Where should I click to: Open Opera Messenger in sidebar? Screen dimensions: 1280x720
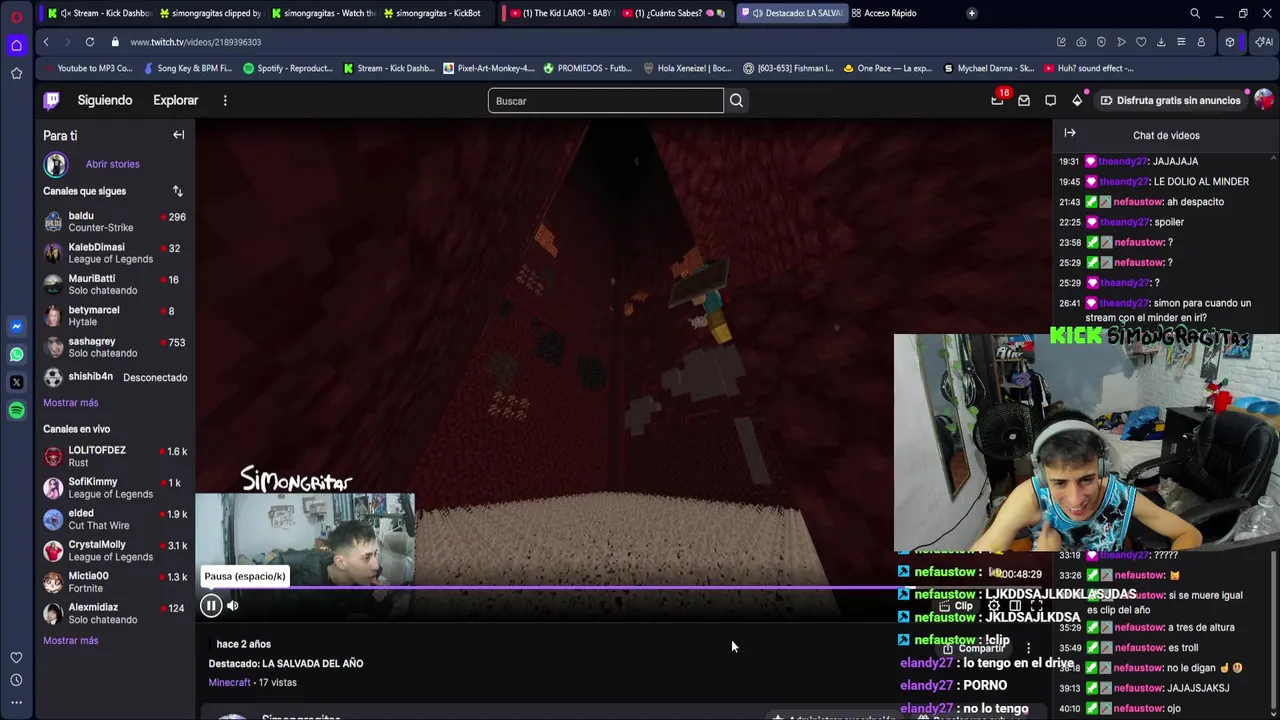pos(16,326)
